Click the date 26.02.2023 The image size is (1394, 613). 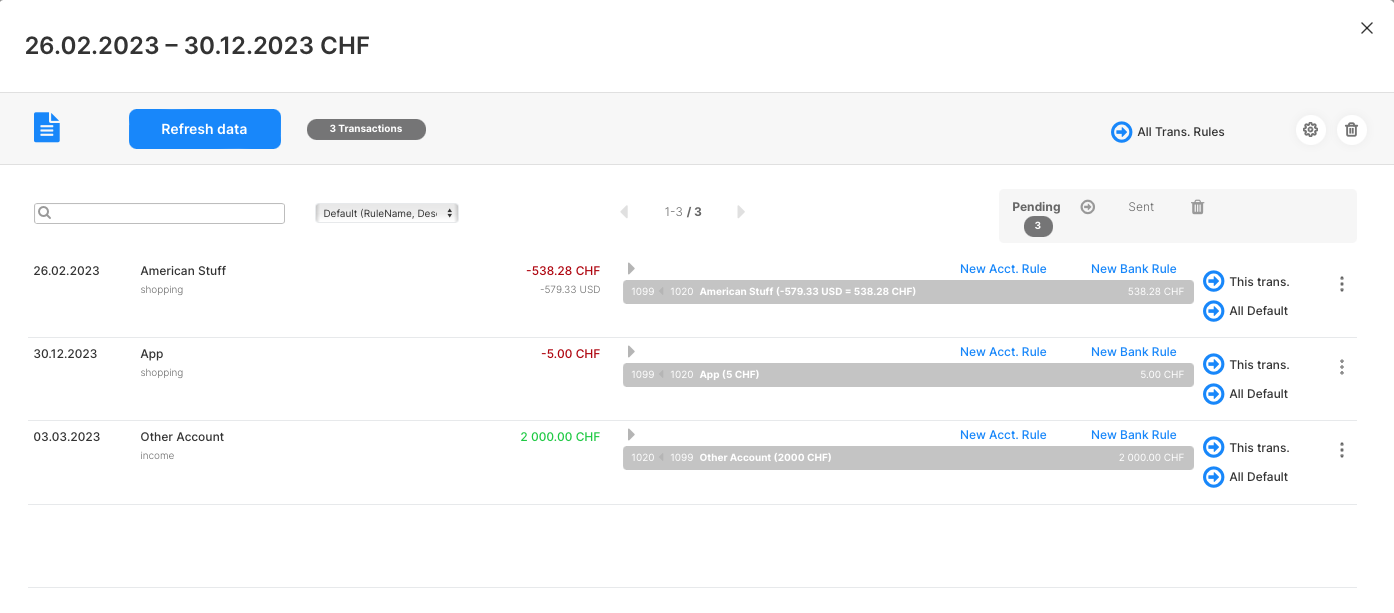click(66, 271)
